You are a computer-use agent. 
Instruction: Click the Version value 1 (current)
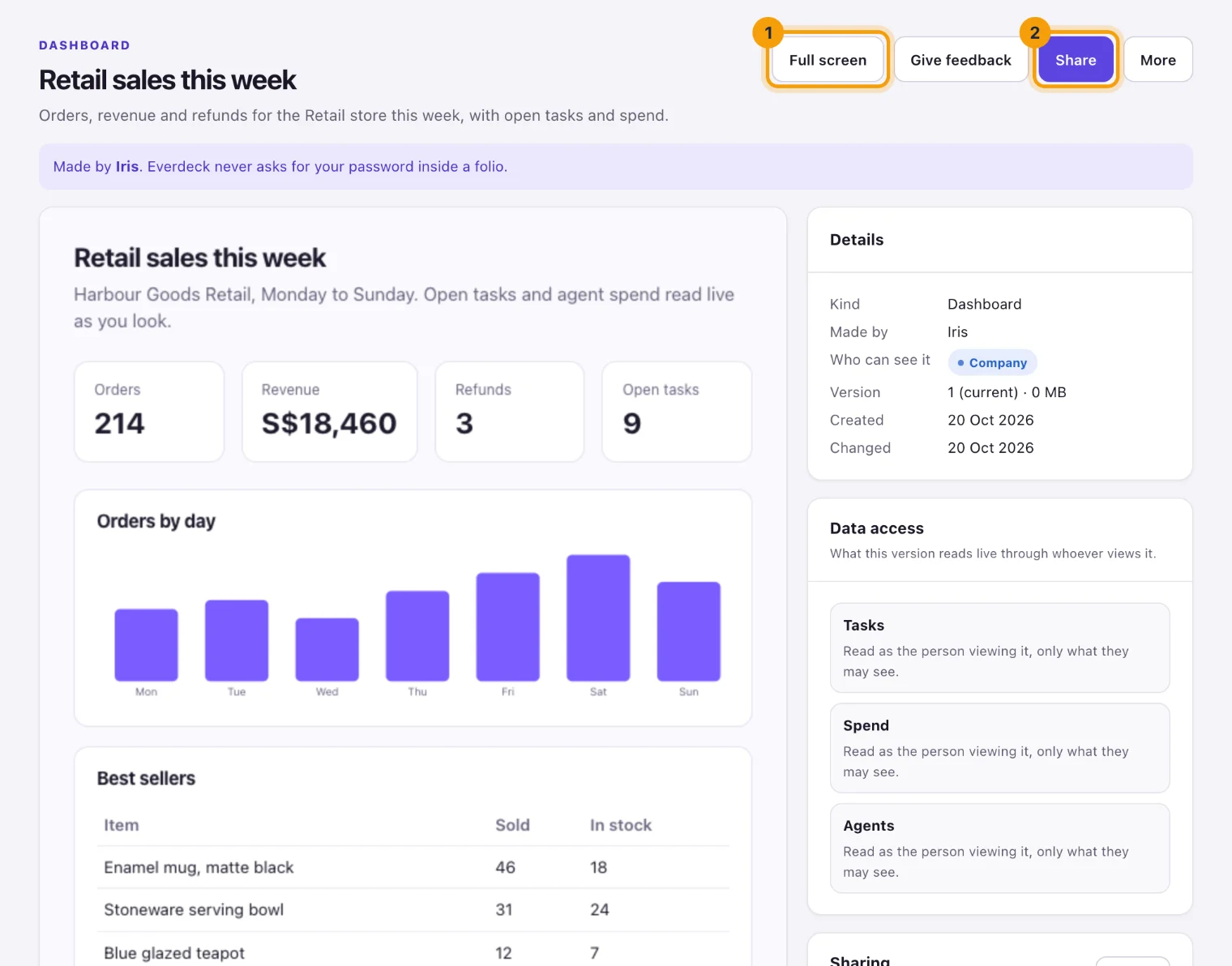(x=982, y=392)
